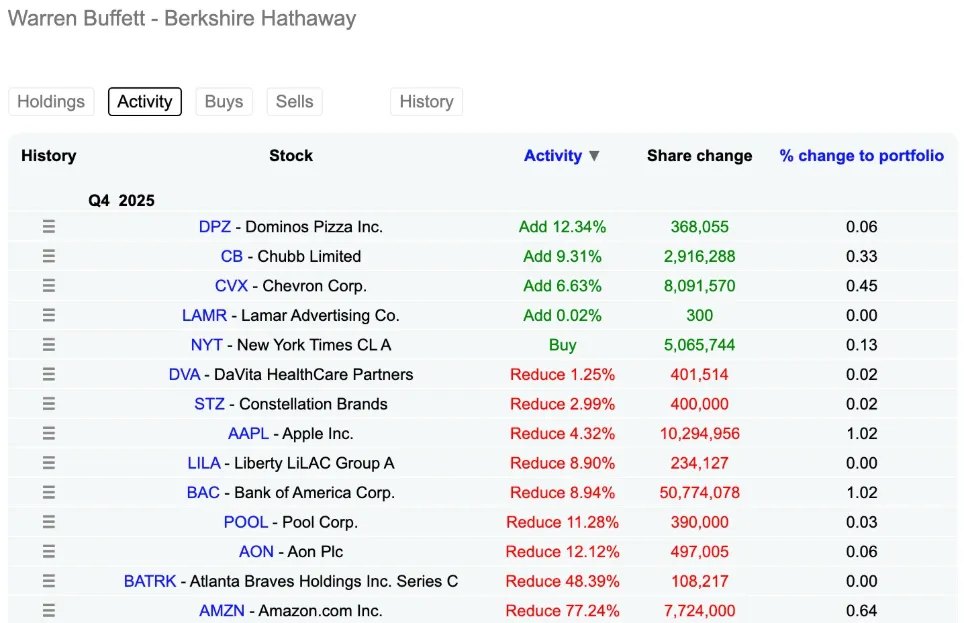966x623 pixels.
Task: Open the DPZ ticker link
Action: point(214,227)
